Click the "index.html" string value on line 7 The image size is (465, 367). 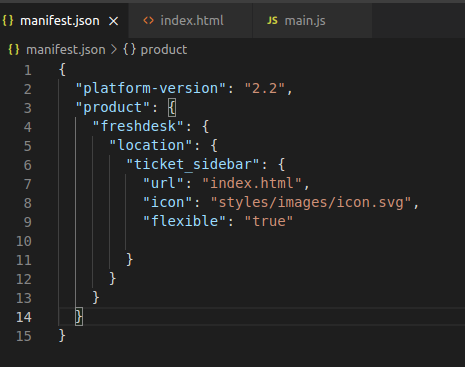pos(252,183)
